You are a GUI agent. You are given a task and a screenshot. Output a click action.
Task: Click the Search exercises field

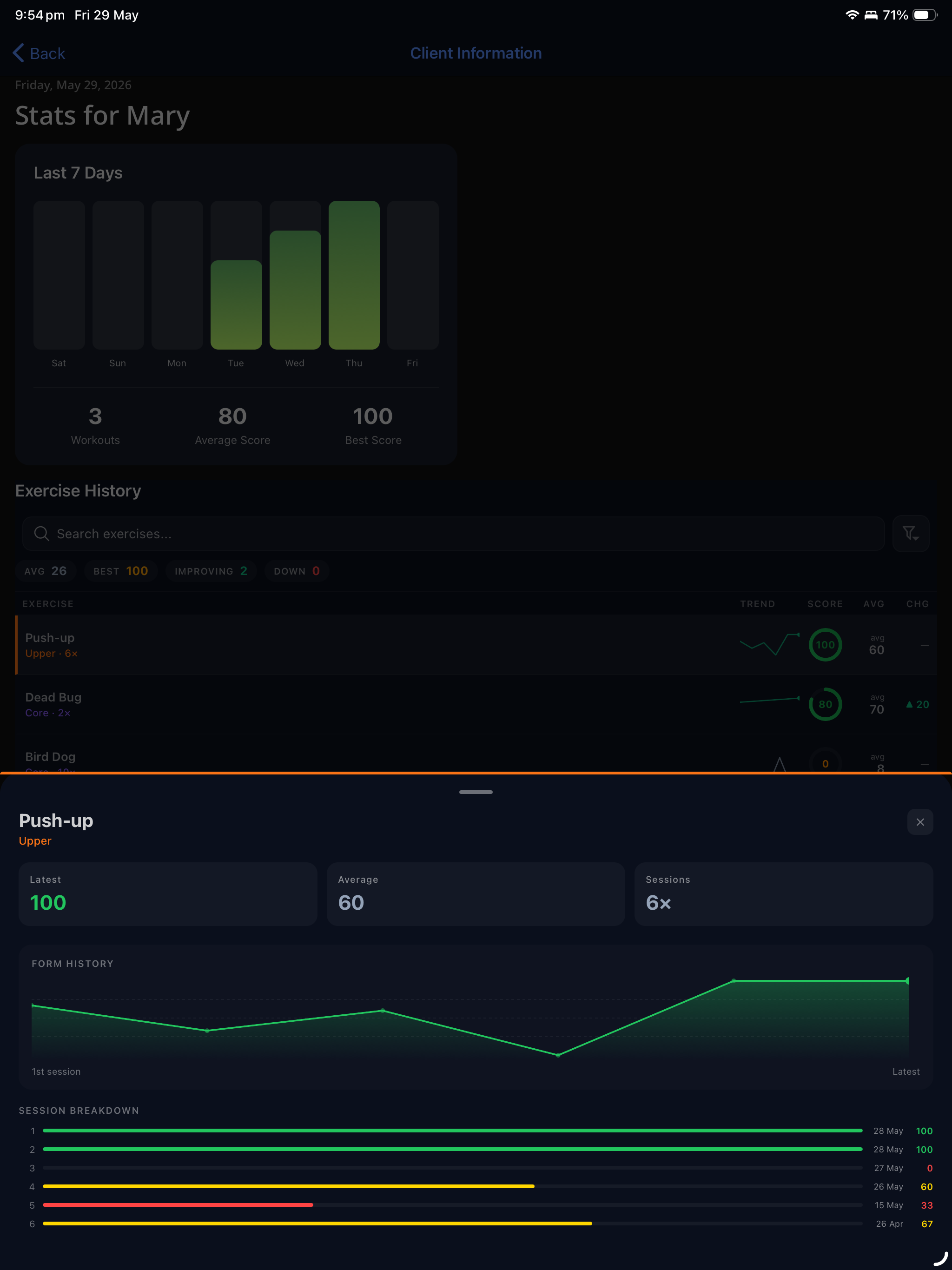tap(453, 533)
